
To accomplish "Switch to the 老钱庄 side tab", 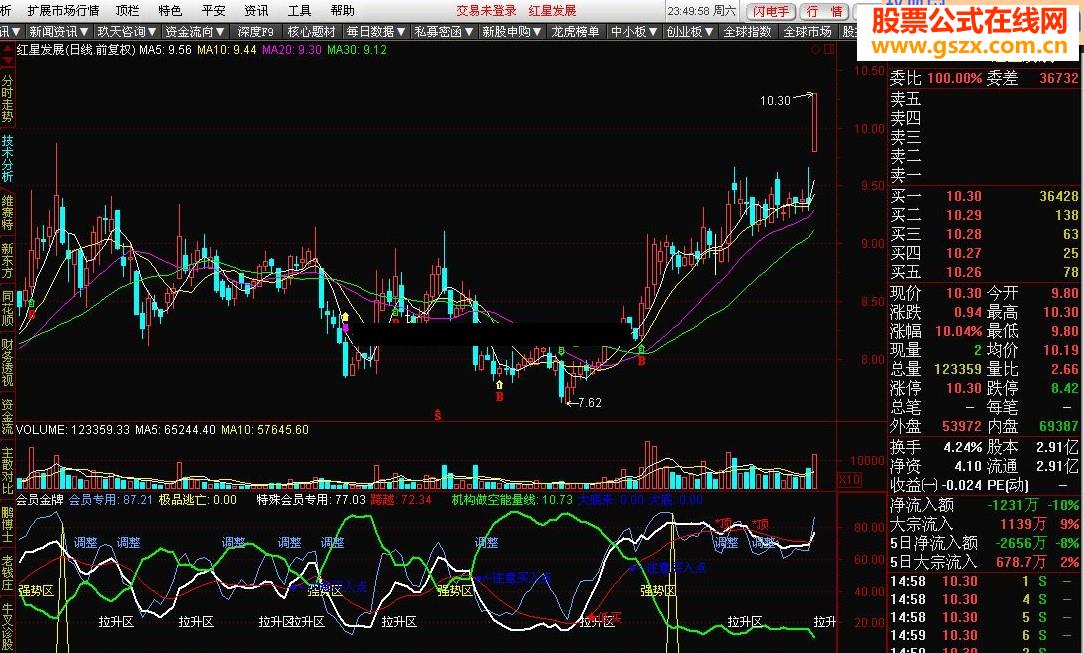I will point(7,573).
